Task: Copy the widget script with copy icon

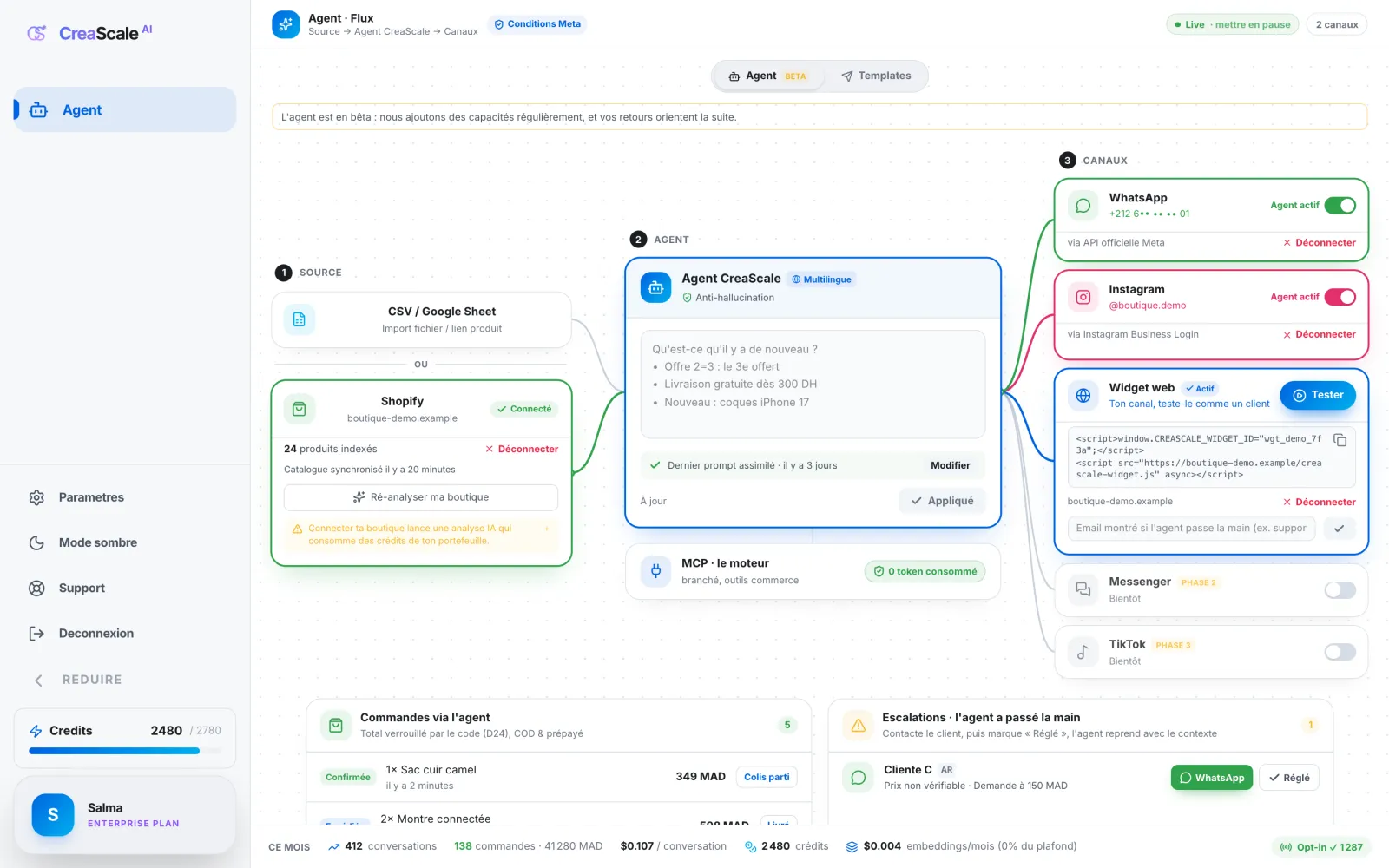Action: coord(1340,440)
